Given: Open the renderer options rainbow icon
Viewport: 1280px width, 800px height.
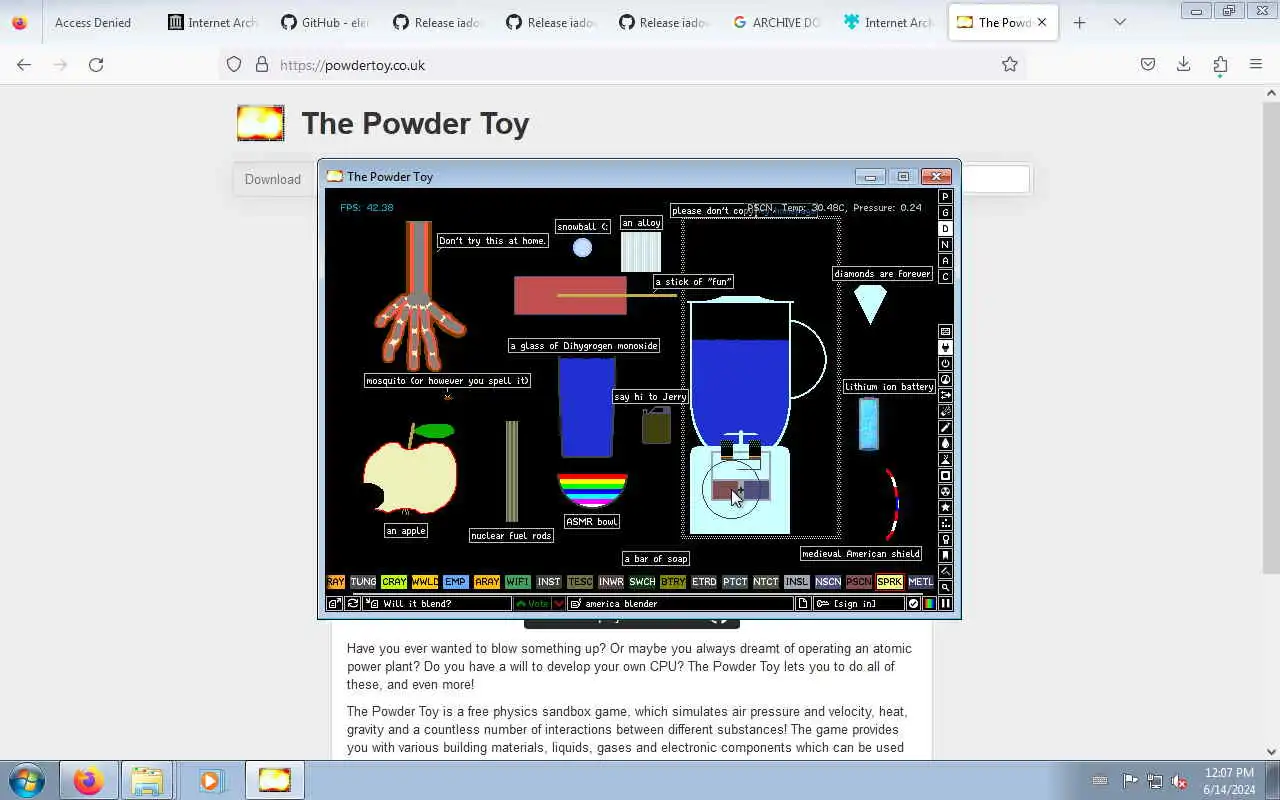Looking at the screenshot, I should 929,604.
